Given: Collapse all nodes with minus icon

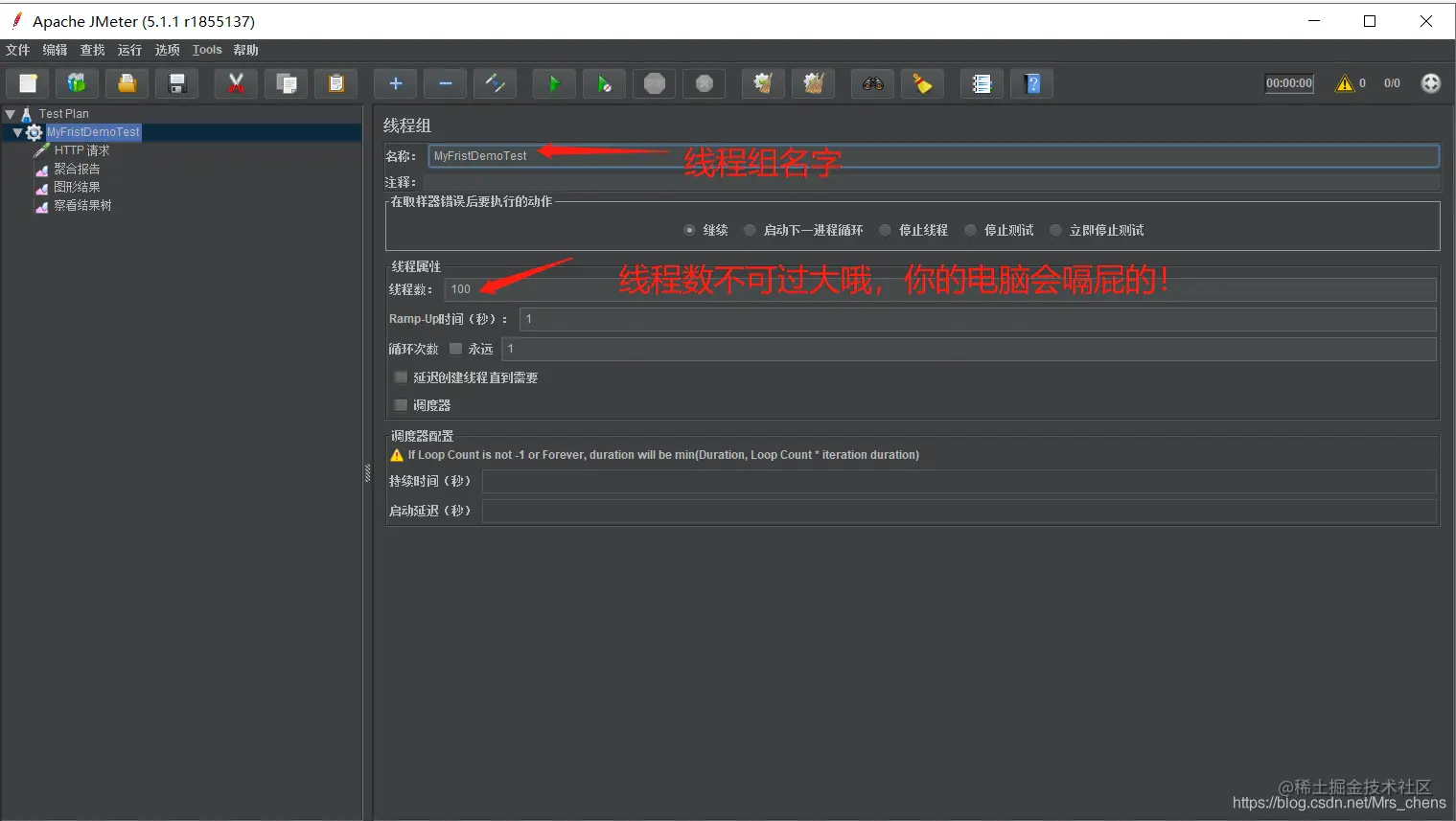Looking at the screenshot, I should point(445,83).
